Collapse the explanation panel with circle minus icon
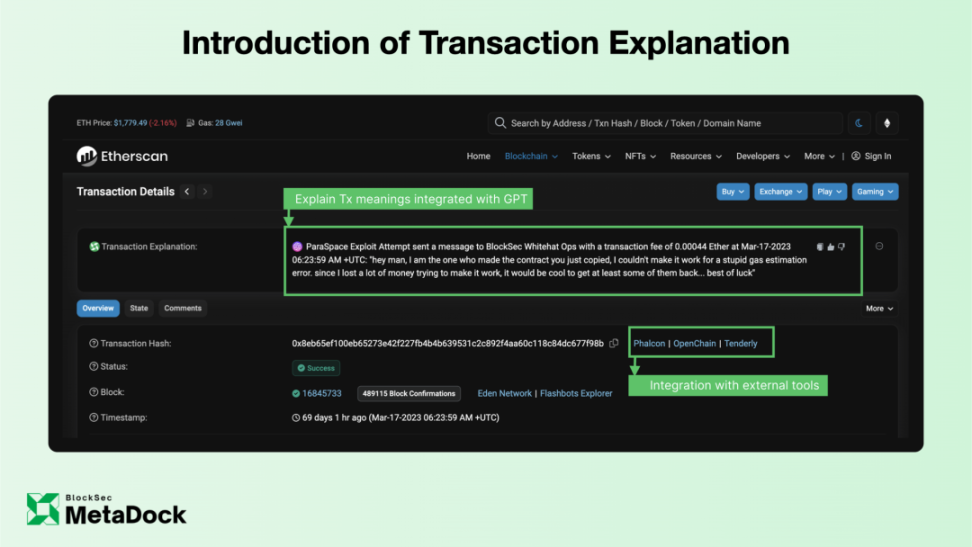 [x=879, y=246]
